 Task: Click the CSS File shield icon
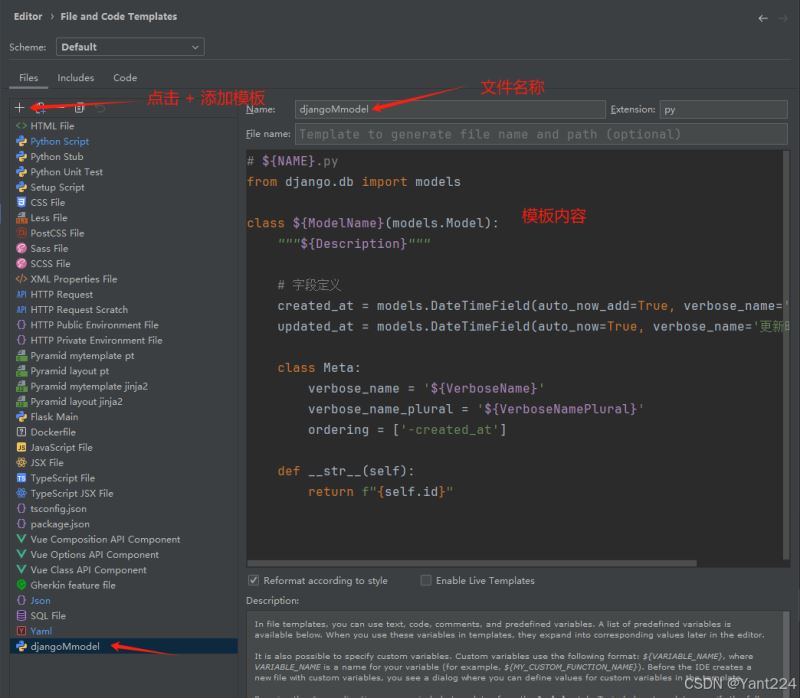(x=21, y=203)
